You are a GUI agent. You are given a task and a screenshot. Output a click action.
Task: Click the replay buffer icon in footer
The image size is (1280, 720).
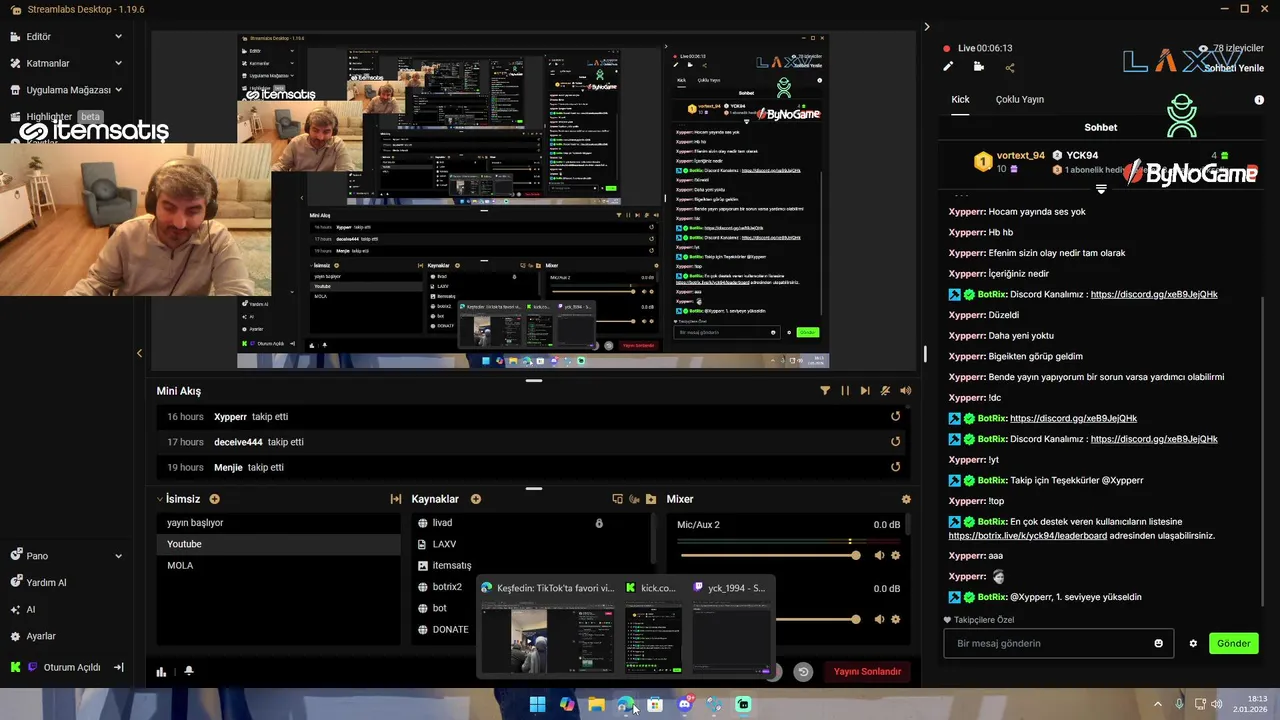pos(803,672)
